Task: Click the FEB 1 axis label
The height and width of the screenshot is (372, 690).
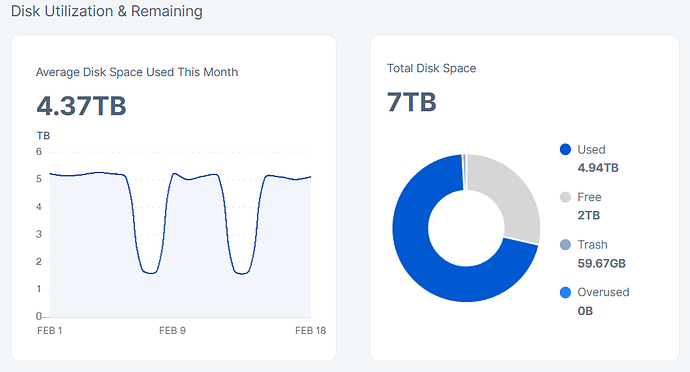Action: click(x=50, y=331)
